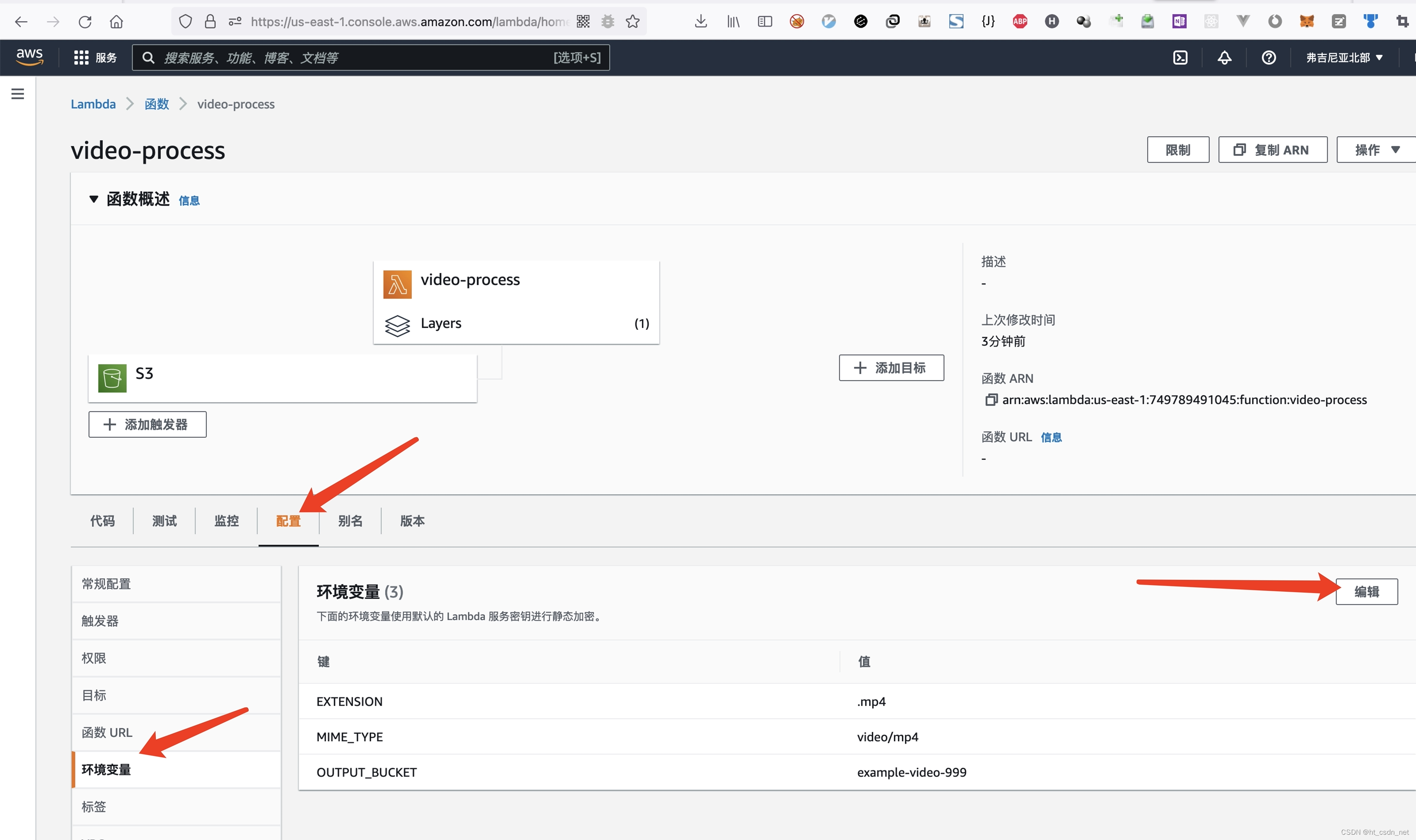Select 标签 in configuration sidebar
The height and width of the screenshot is (840, 1416).
pos(176,807)
